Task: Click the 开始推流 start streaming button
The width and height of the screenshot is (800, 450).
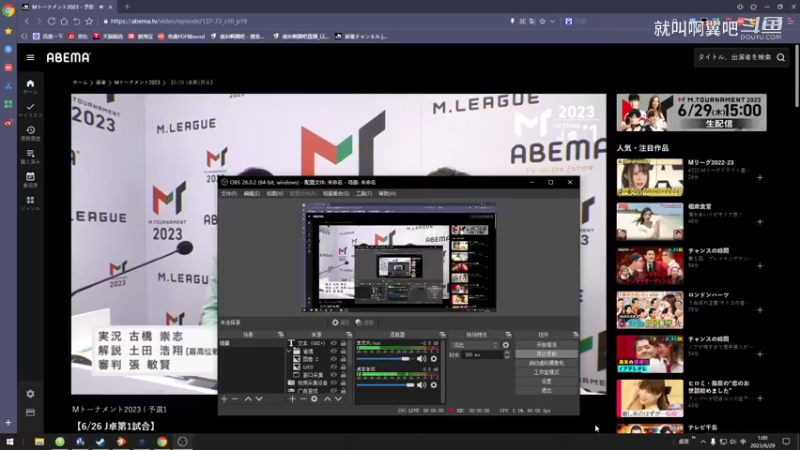Action: 546,345
